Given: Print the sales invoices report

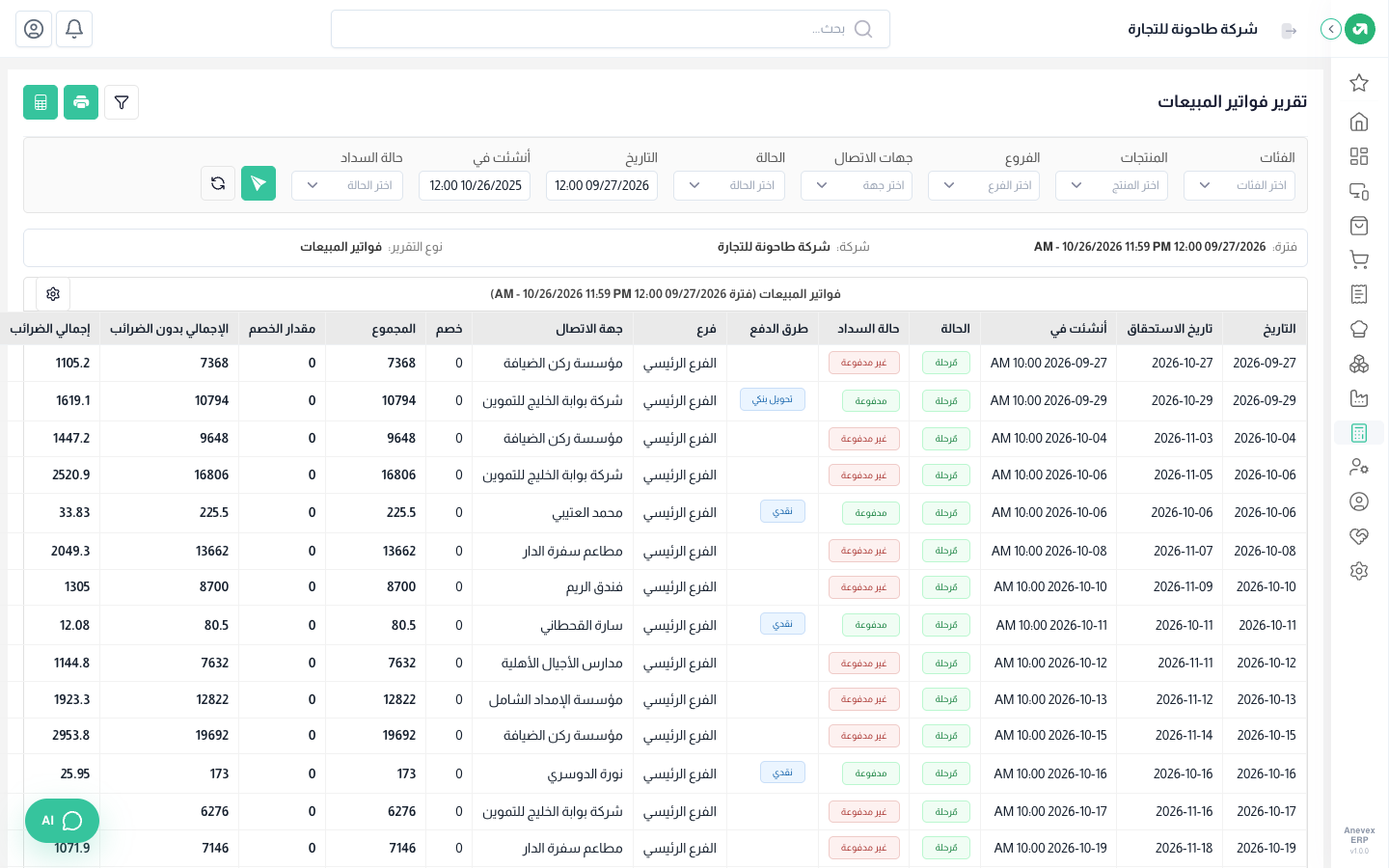Looking at the screenshot, I should pos(81,102).
